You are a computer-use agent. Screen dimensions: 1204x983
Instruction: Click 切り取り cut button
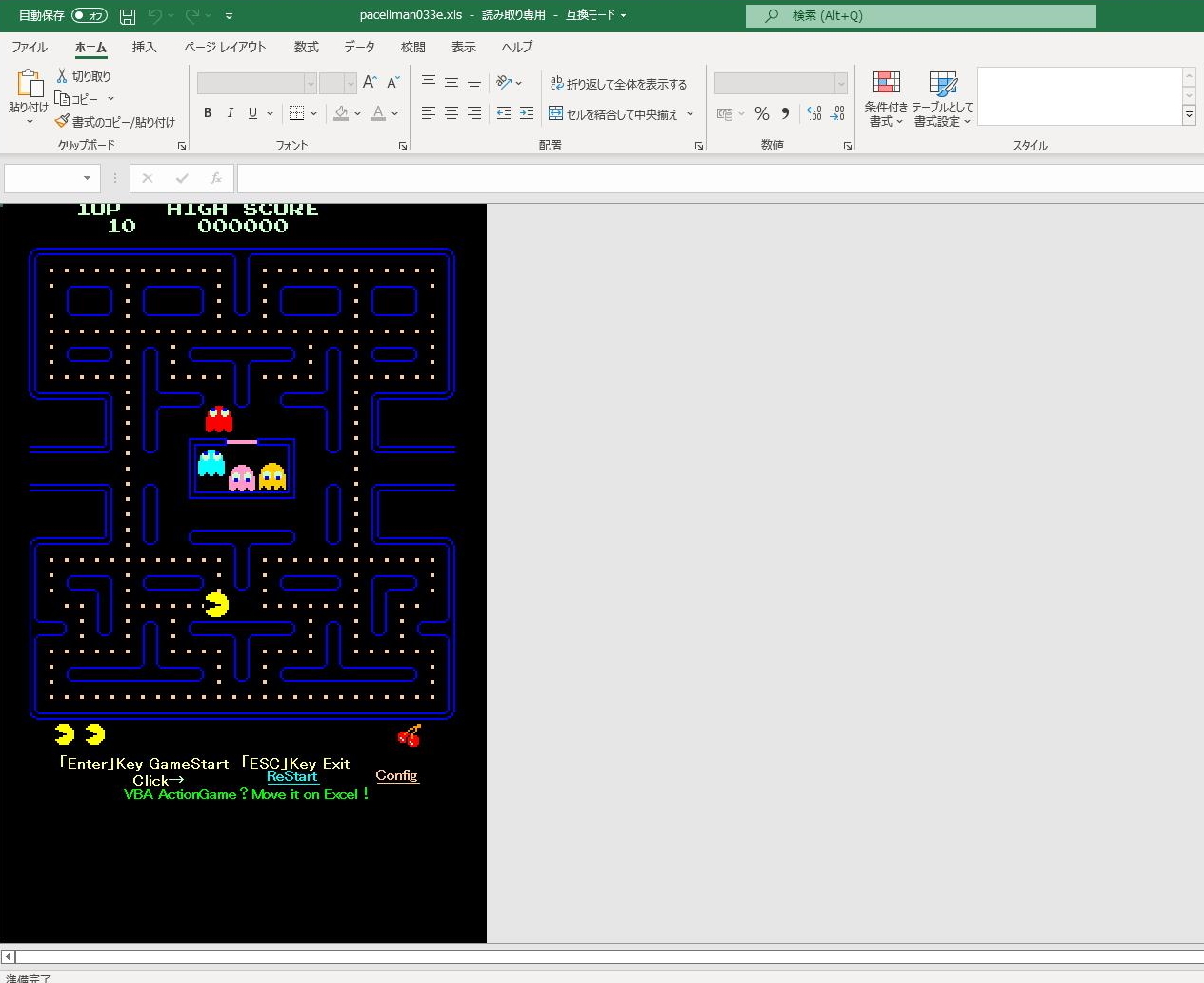pyautogui.click(x=83, y=76)
